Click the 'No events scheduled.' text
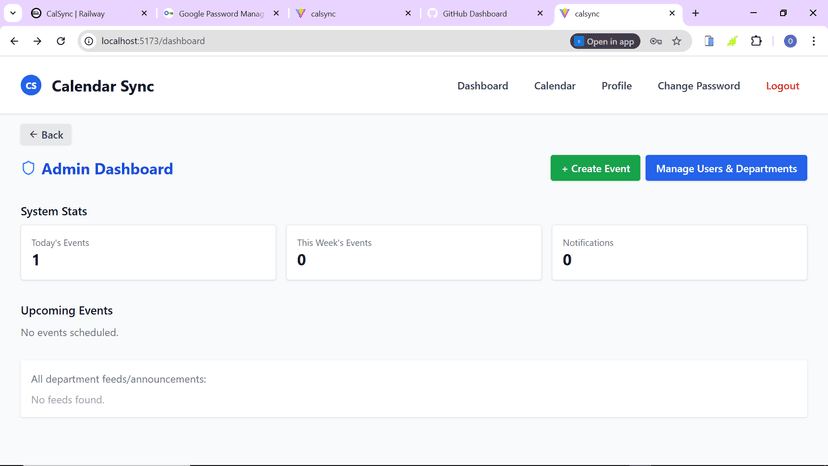The image size is (828, 466). point(70,332)
